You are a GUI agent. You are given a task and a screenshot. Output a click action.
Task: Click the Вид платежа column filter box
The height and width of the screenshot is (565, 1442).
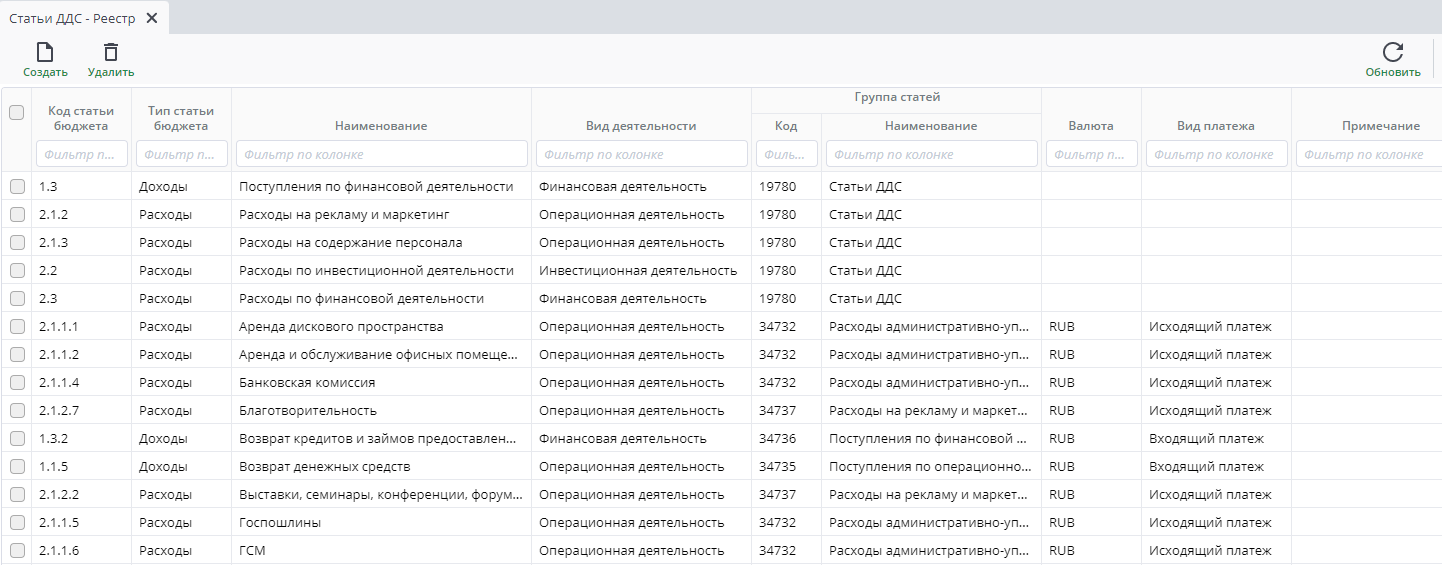tap(1216, 154)
